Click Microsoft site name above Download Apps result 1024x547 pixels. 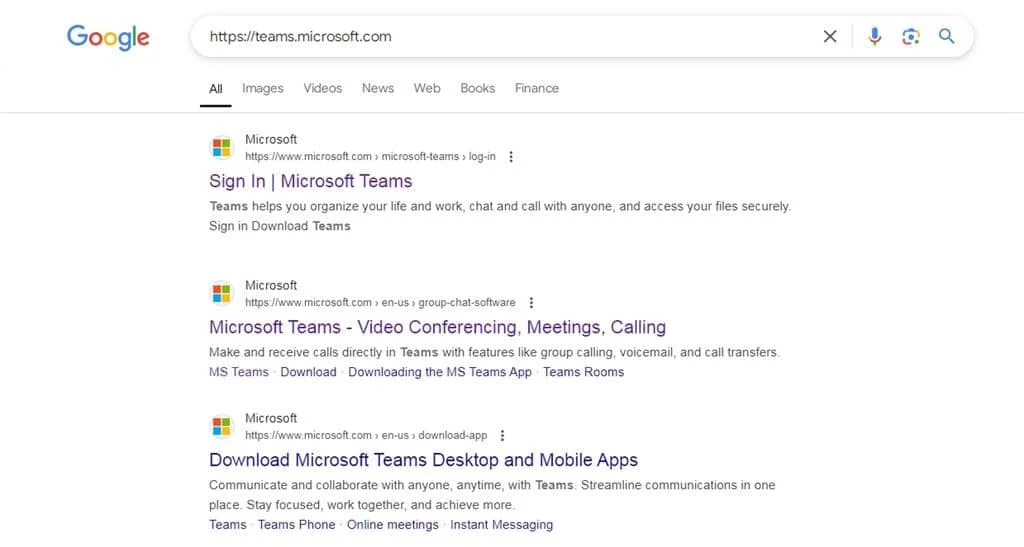click(271, 418)
